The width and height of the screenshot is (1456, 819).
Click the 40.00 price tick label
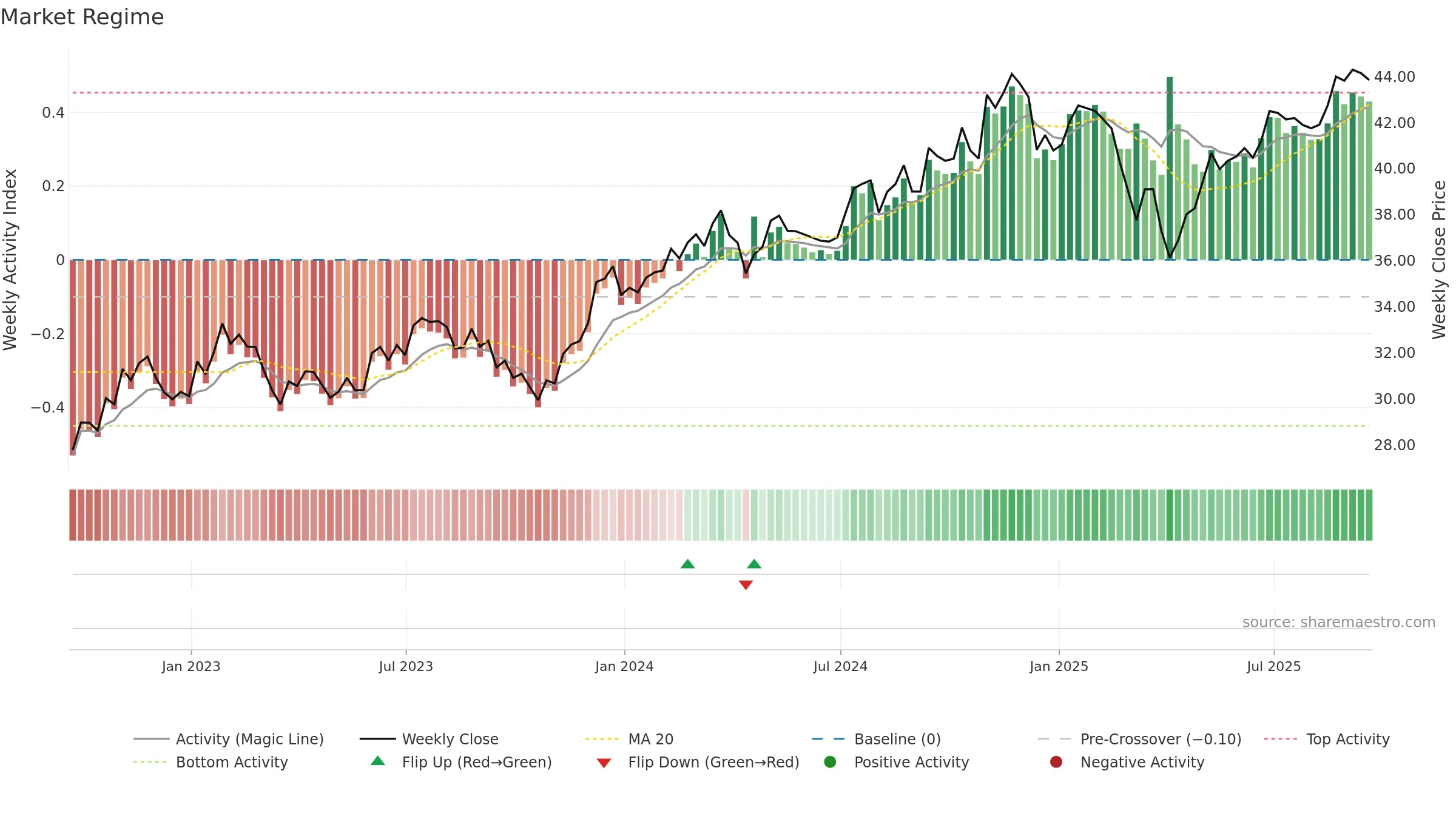coord(1394,169)
